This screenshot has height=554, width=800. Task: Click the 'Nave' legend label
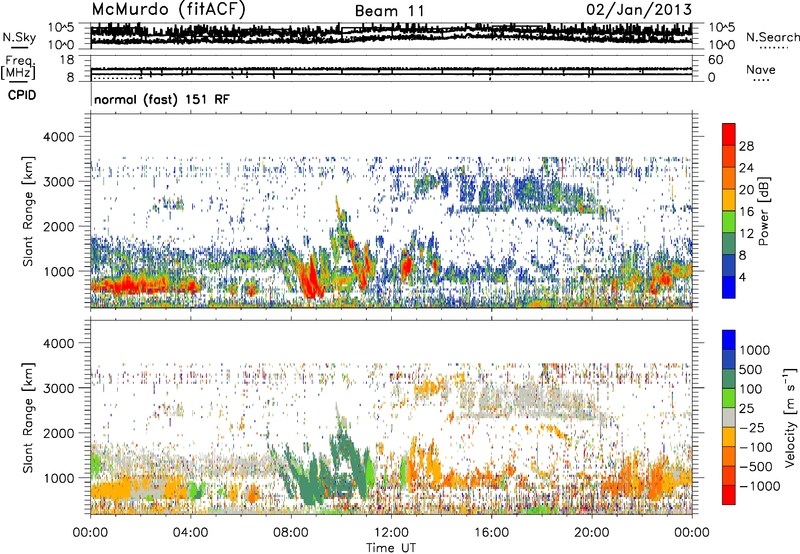[x=760, y=69]
